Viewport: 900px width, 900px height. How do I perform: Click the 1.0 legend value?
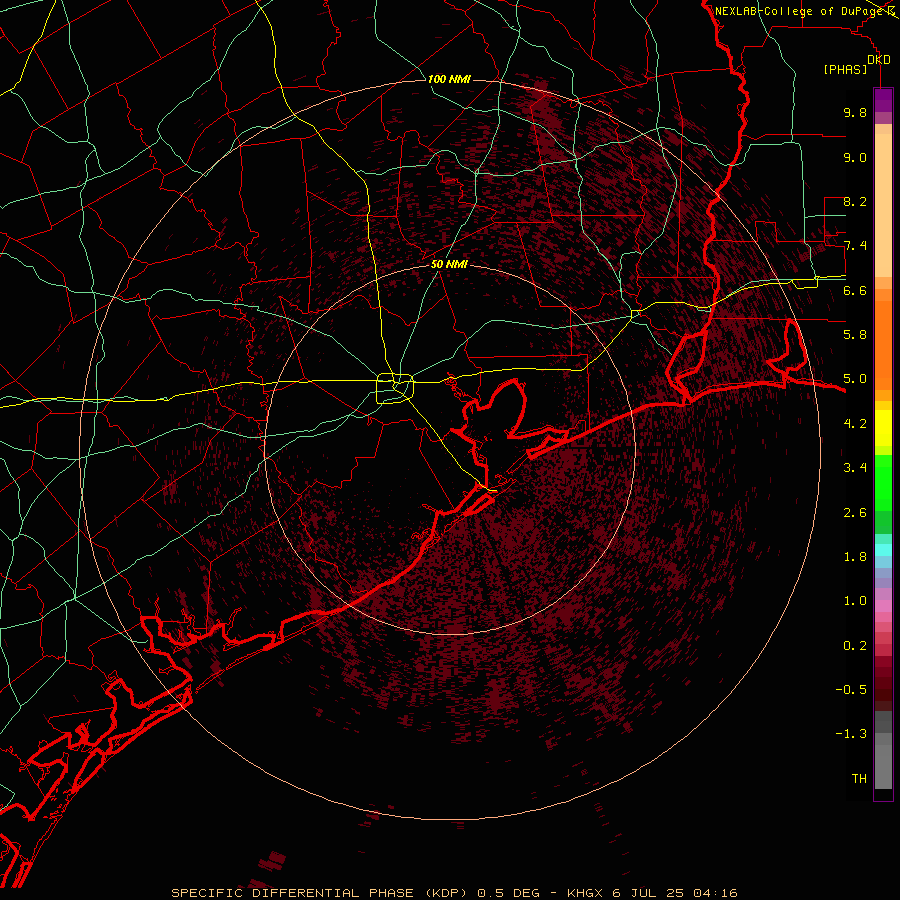(x=855, y=601)
